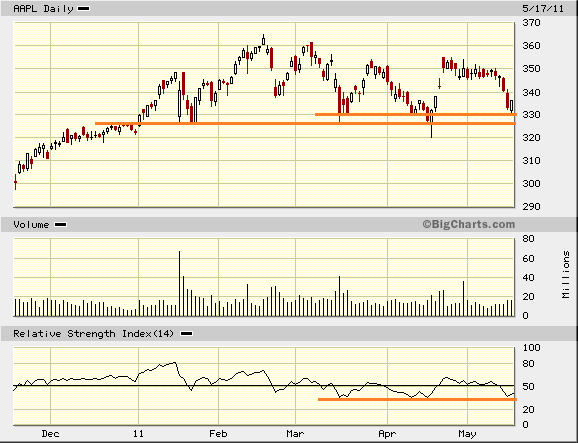Click the 60 volume axis label
The width and height of the screenshot is (578, 443).
click(x=528, y=258)
